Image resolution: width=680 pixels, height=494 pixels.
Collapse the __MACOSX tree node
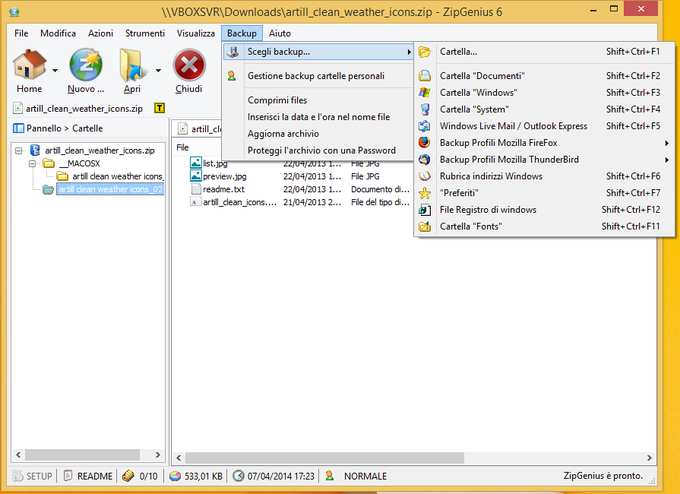pyautogui.click(x=32, y=164)
